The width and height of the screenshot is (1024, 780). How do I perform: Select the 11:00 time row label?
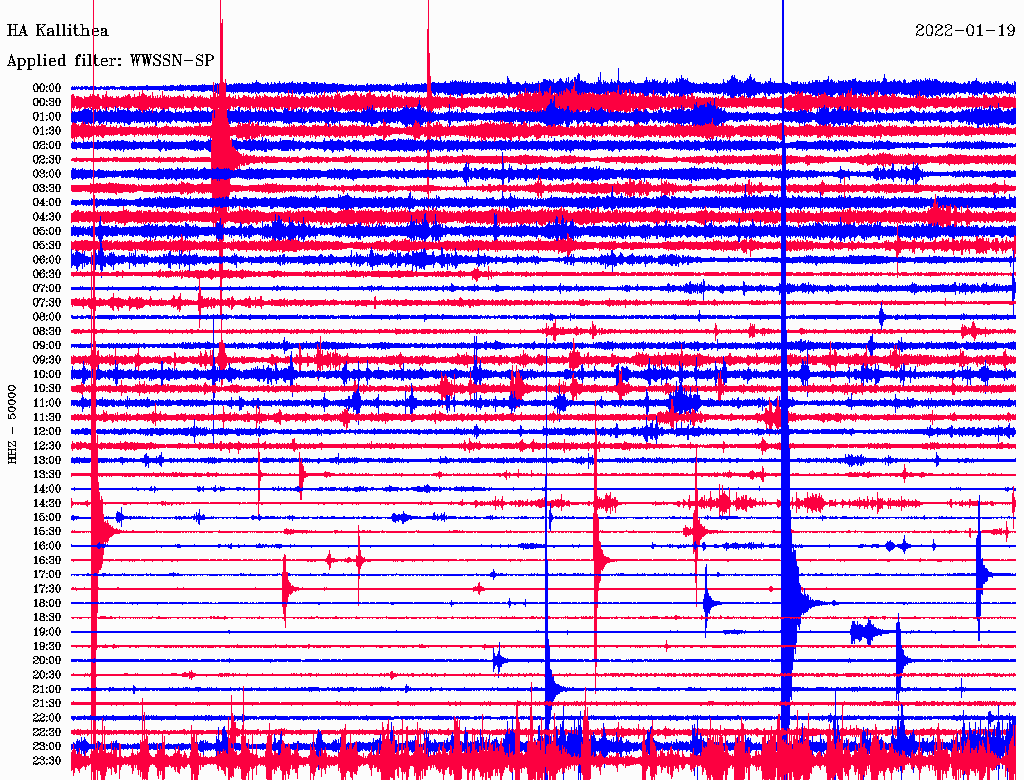pyautogui.click(x=47, y=403)
